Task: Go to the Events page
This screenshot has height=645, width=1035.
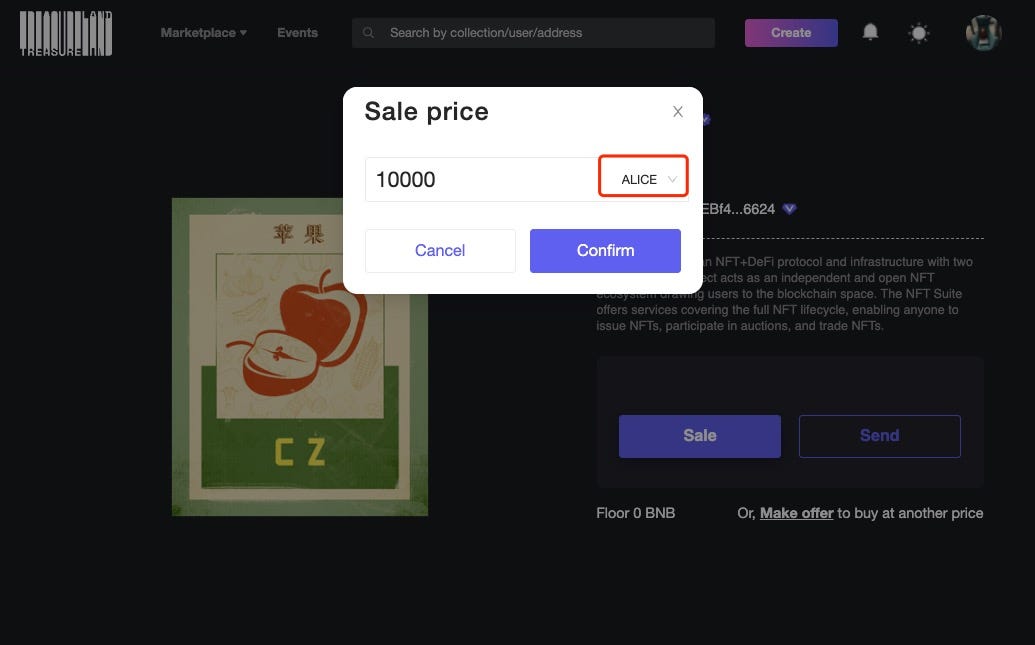Action: click(x=297, y=32)
